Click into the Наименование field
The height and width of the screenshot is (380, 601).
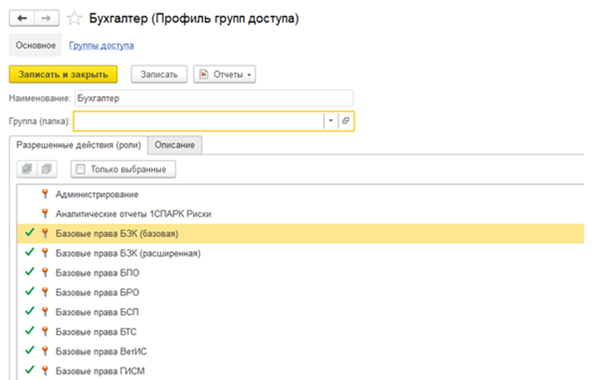(214, 98)
